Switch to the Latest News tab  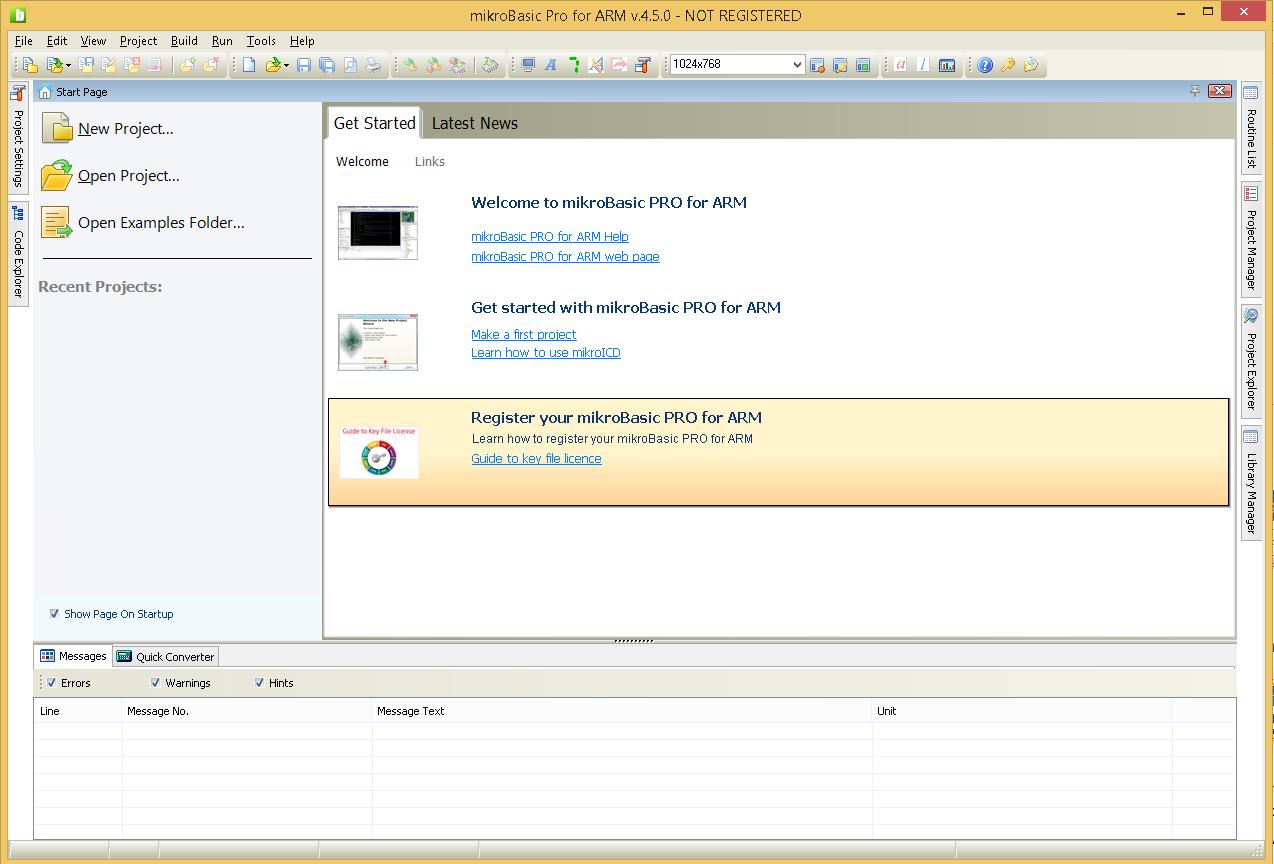click(x=475, y=123)
